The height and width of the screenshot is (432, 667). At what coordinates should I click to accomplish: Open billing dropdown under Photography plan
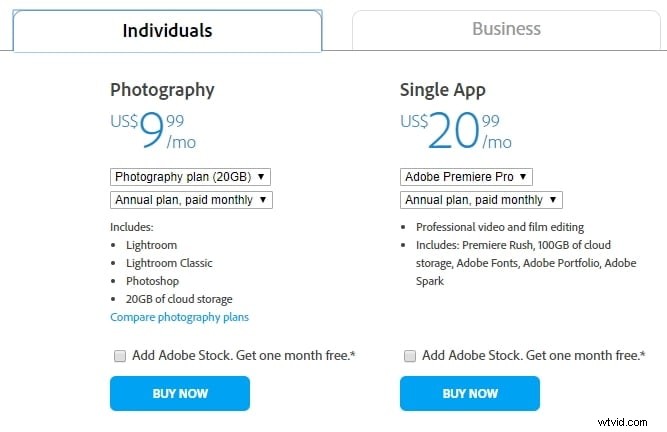click(x=191, y=200)
